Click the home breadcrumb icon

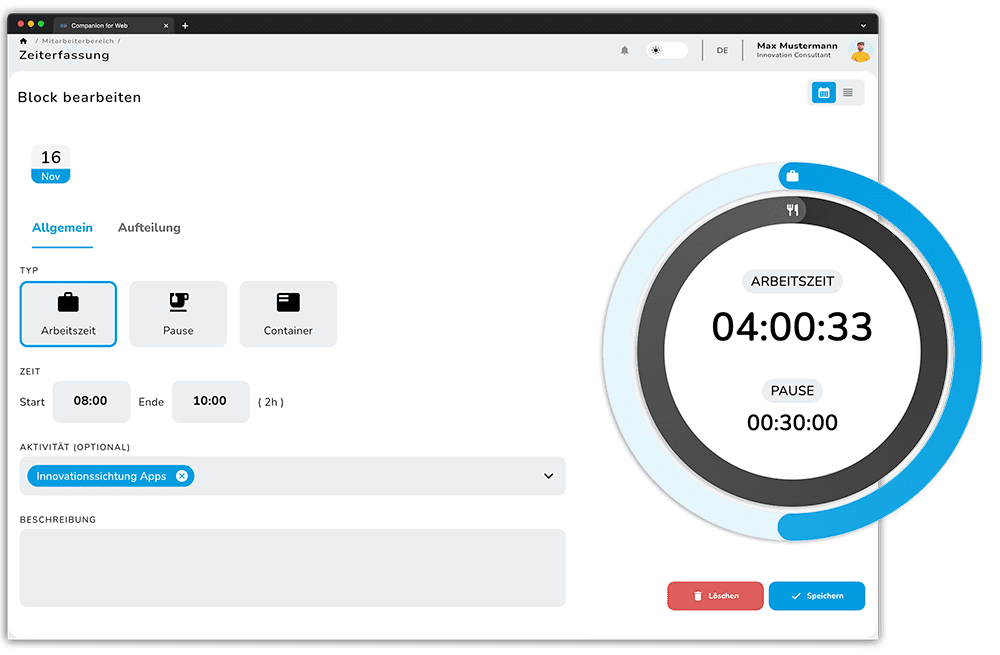(24, 41)
